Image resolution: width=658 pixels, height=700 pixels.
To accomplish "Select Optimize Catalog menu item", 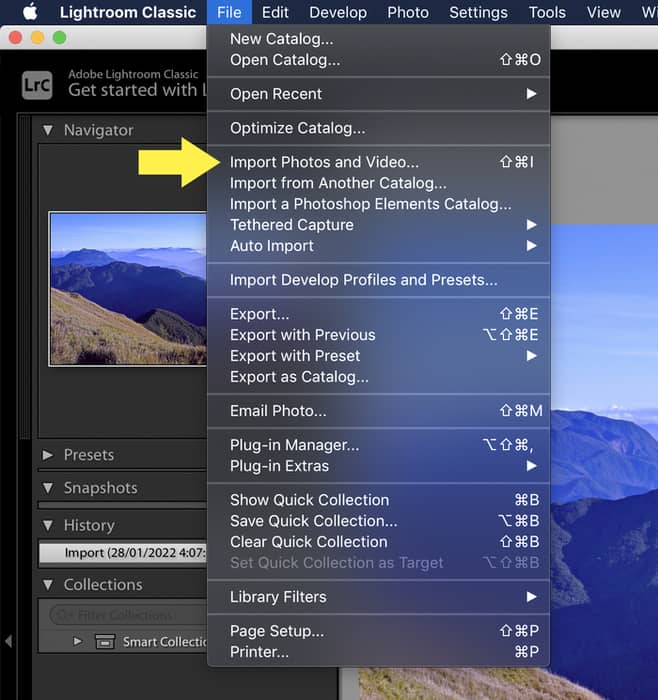I will pyautogui.click(x=379, y=128).
